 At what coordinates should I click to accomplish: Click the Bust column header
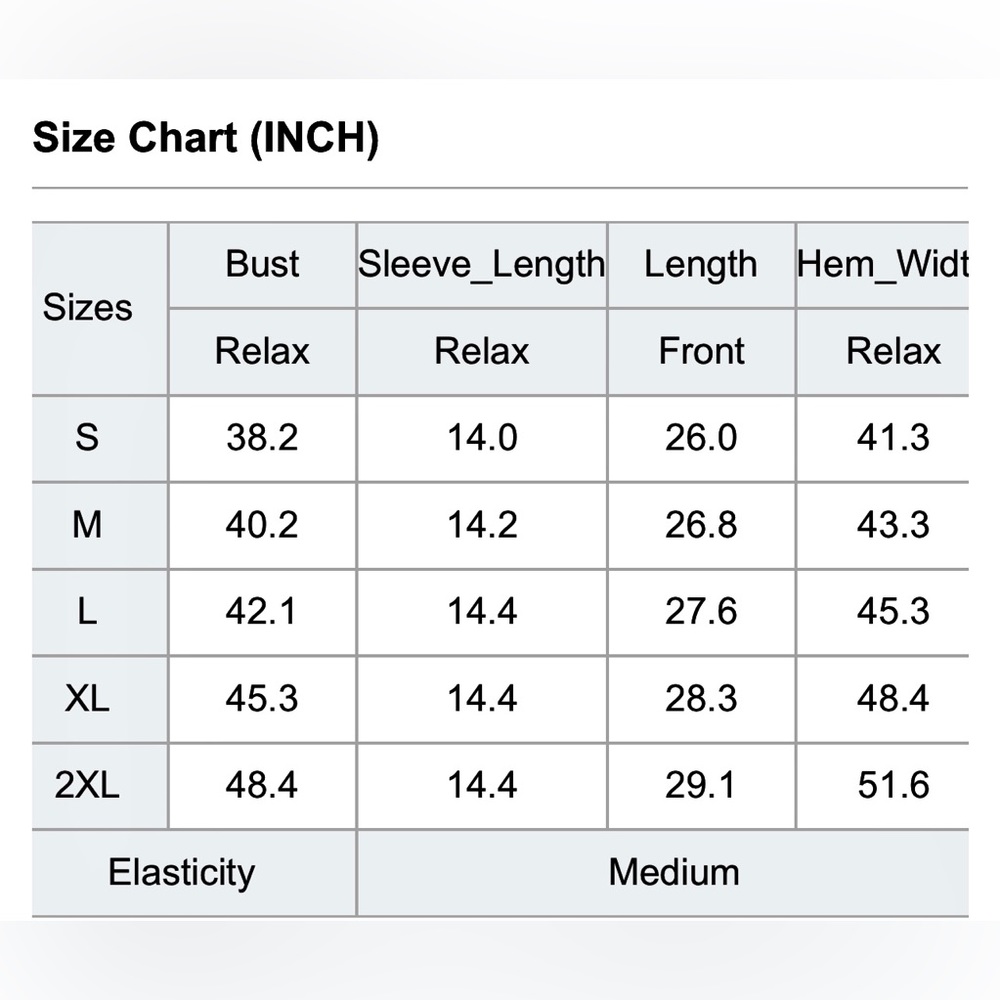262,263
